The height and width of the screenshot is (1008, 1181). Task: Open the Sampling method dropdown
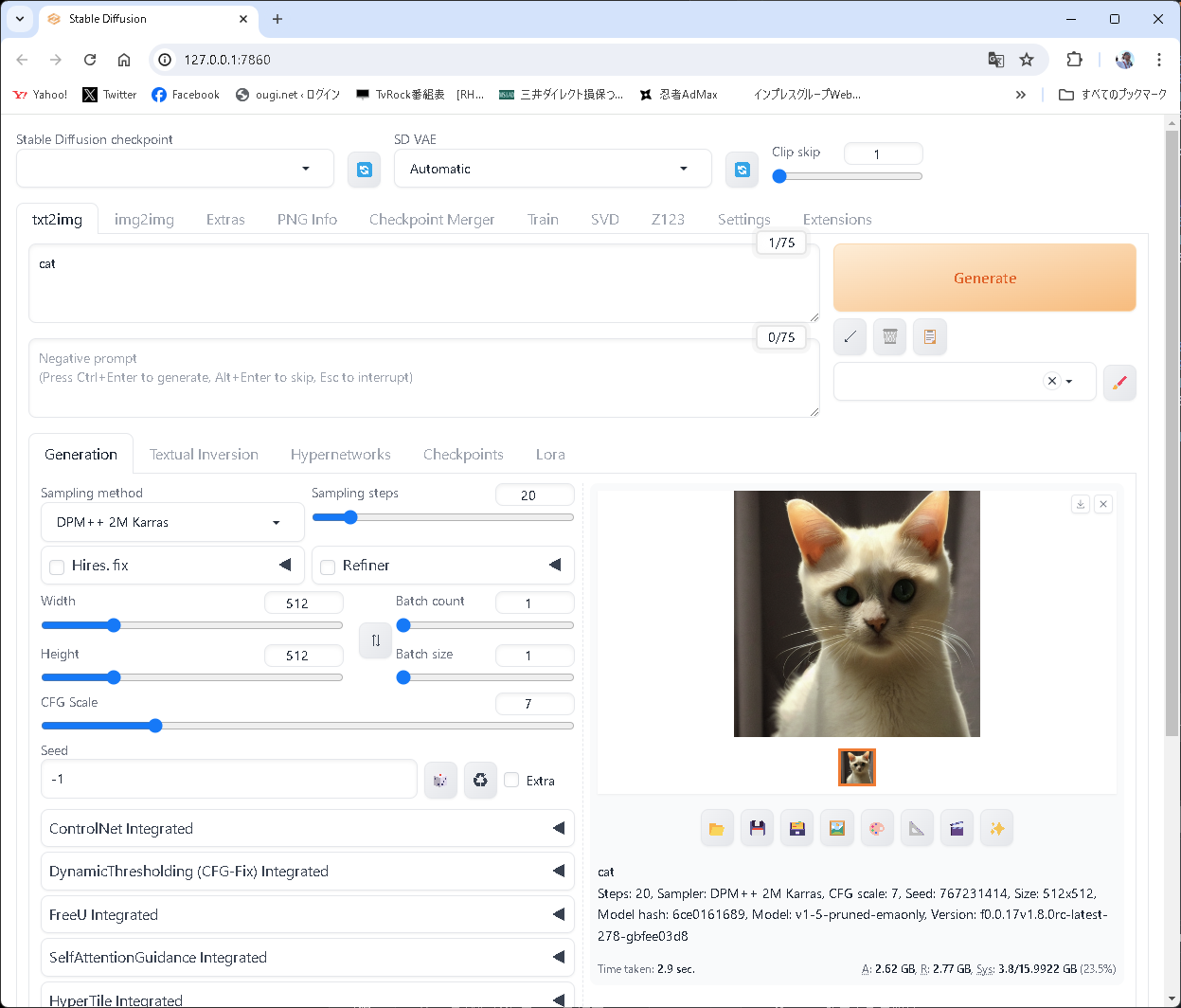coord(171,522)
